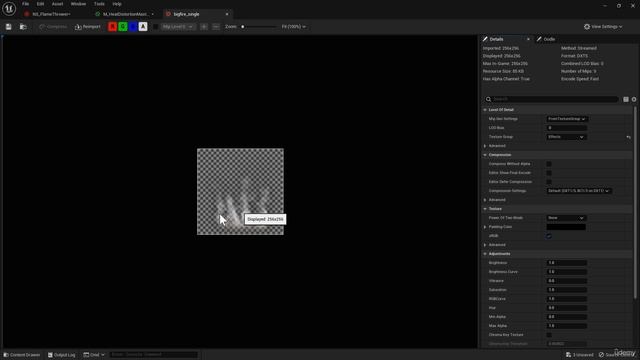Image resolution: width=640 pixels, height=360 pixels.
Task: Open the Cmd console type dropdown
Action: click(94, 355)
